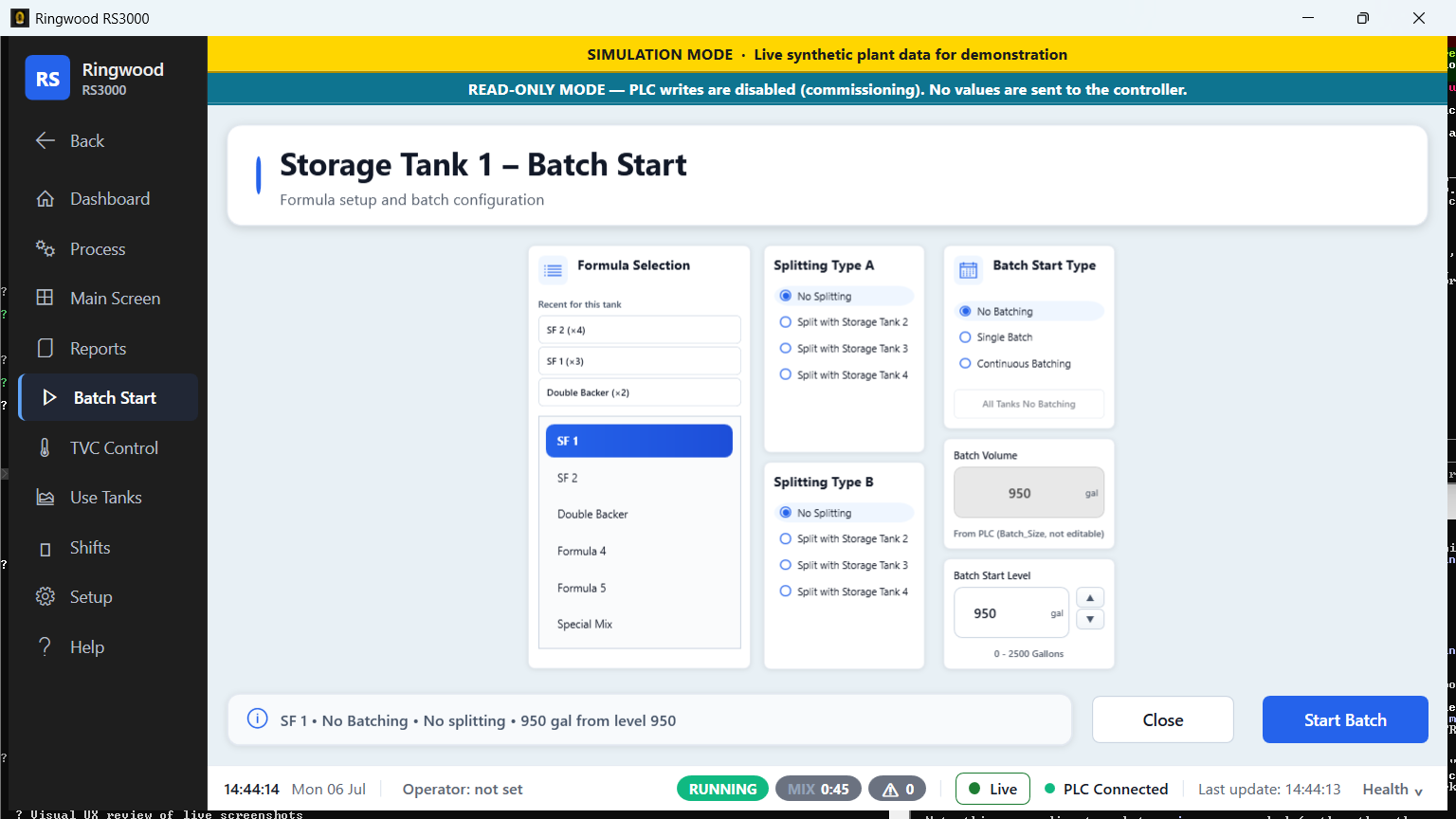The width and height of the screenshot is (1456, 819).
Task: Pick recent formula Double Backer (×2)
Action: (x=640, y=392)
